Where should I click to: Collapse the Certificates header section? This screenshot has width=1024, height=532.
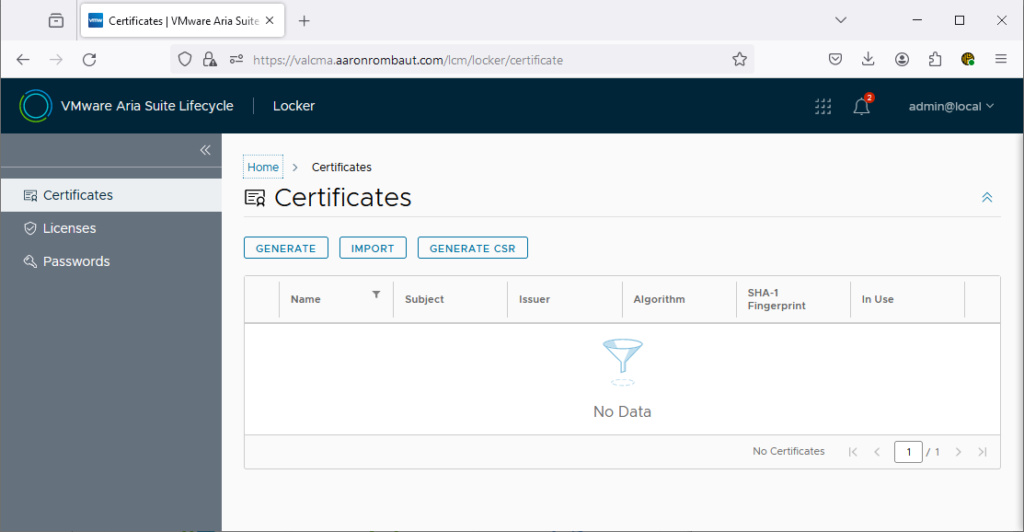(x=987, y=198)
